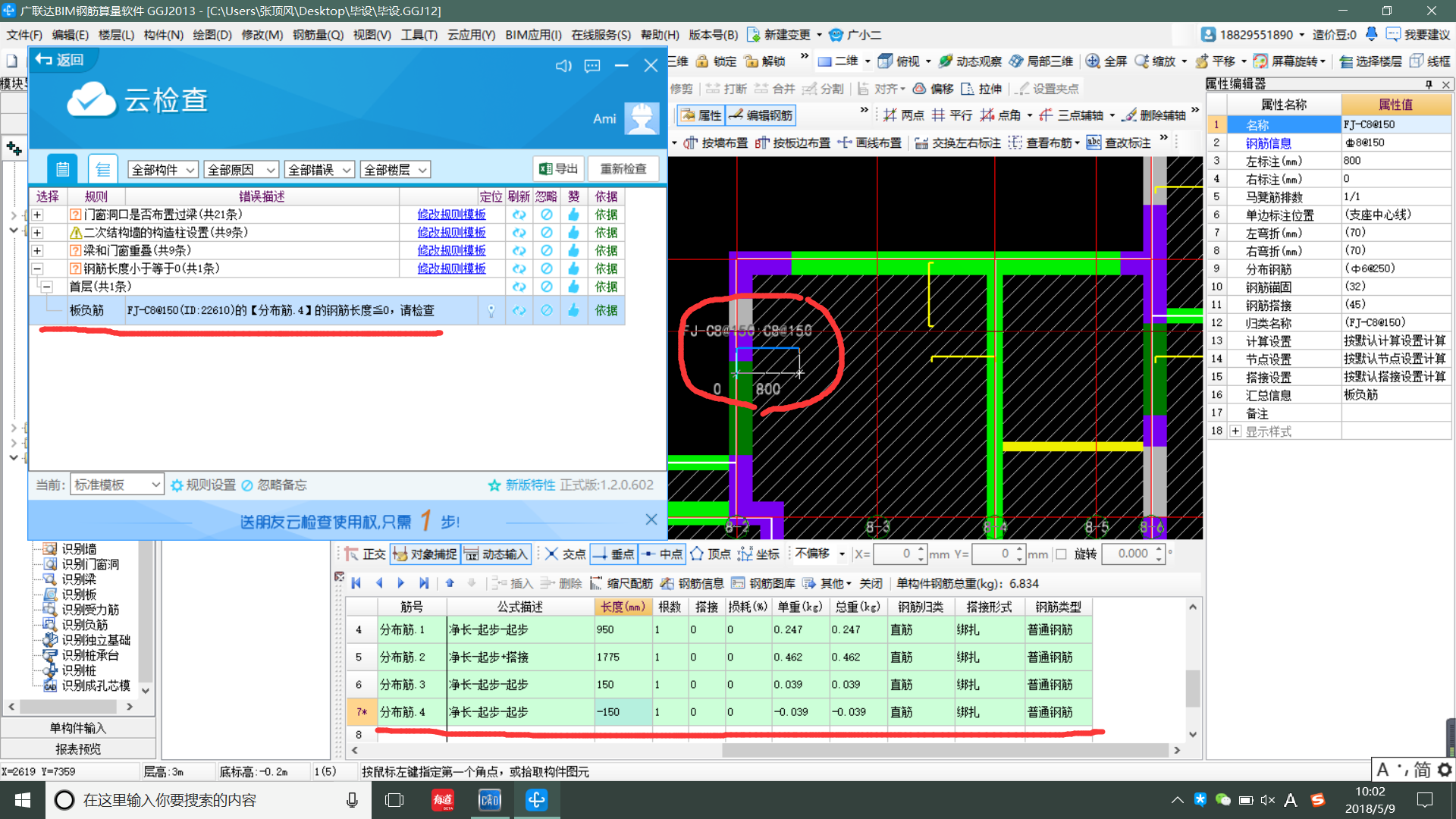1456x819 pixels.
Task: Click the 画线布置 tool
Action: [x=869, y=143]
